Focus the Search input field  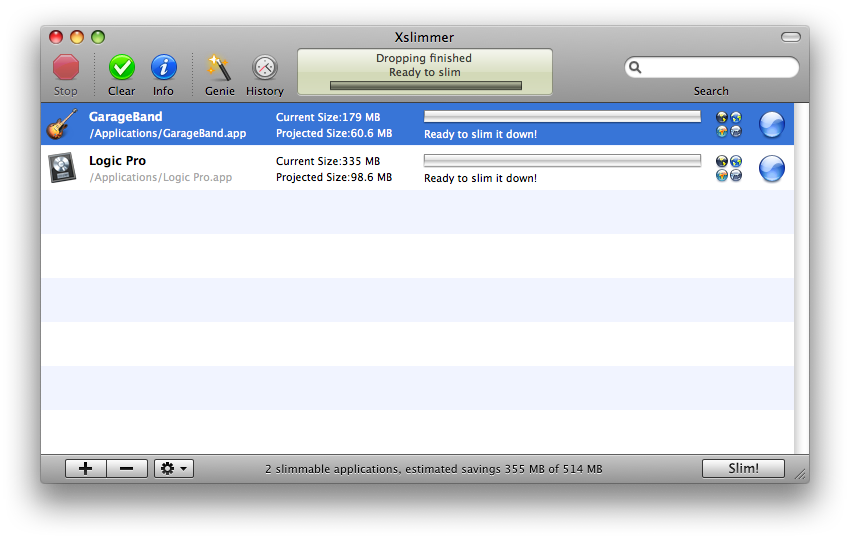711,67
